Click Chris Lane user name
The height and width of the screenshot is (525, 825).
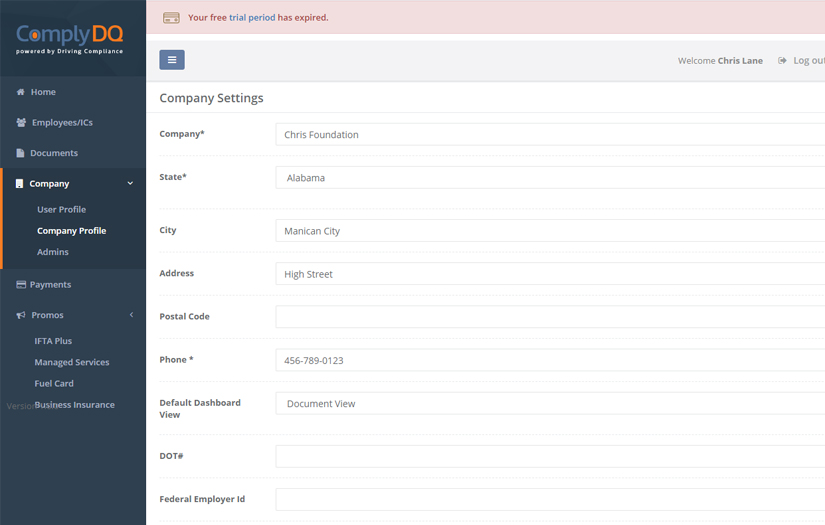(740, 60)
